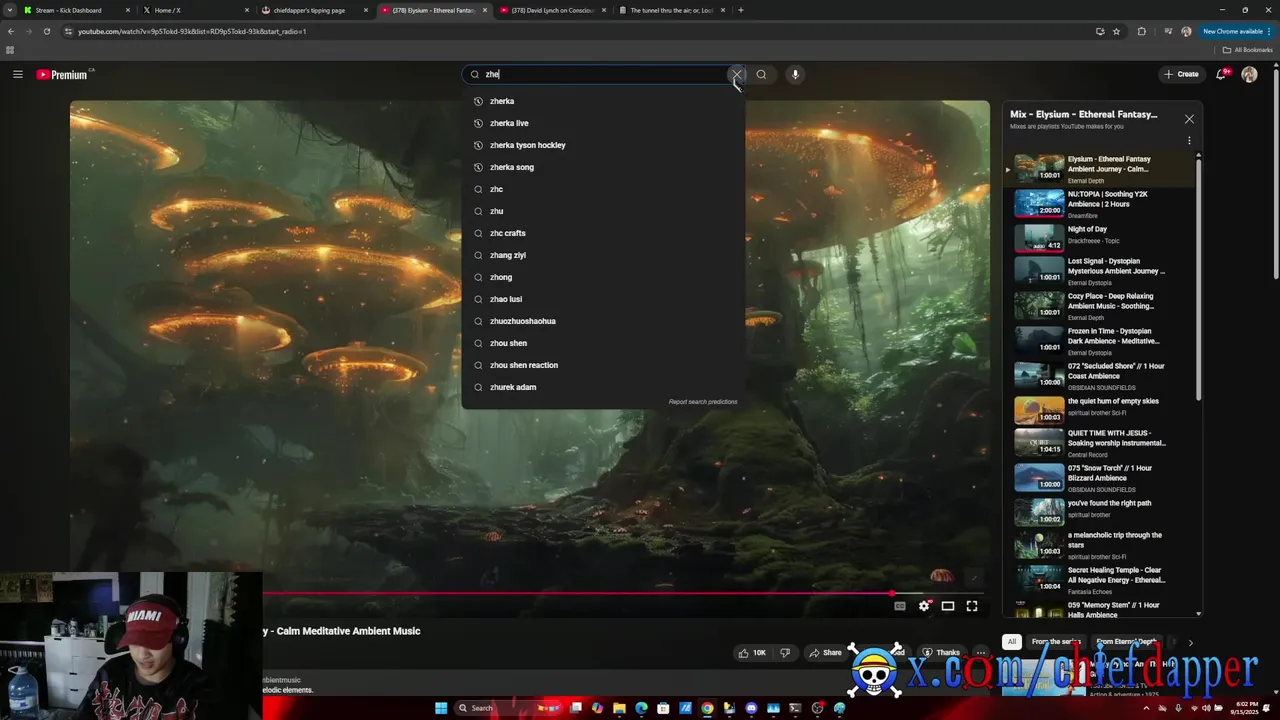Play 'Night of Day' playlist thumbnail

1039,238
